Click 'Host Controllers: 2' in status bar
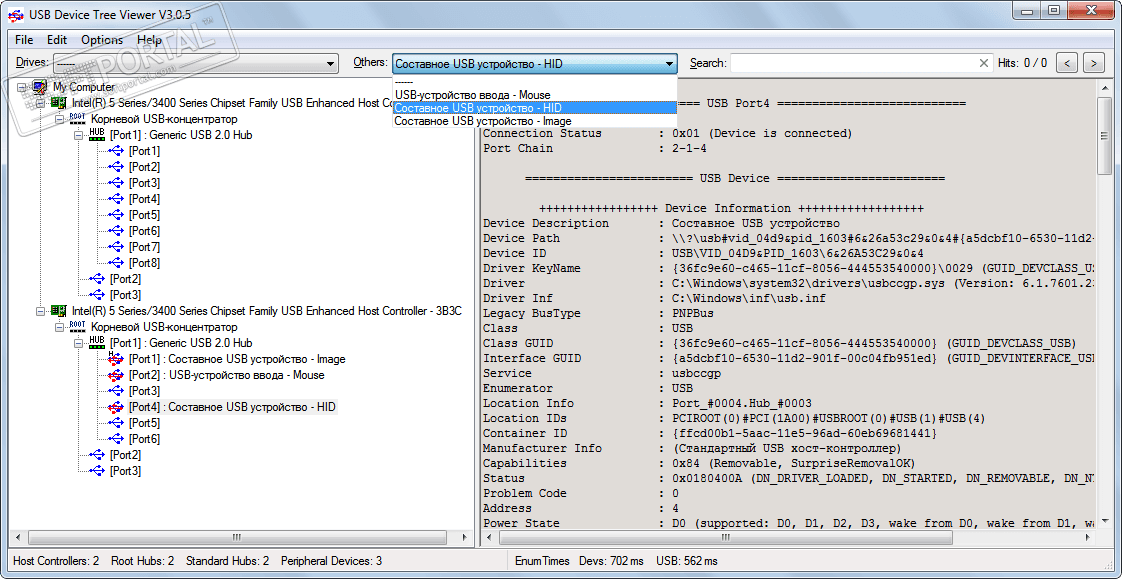Image resolution: width=1122 pixels, height=579 pixels. (x=56, y=561)
